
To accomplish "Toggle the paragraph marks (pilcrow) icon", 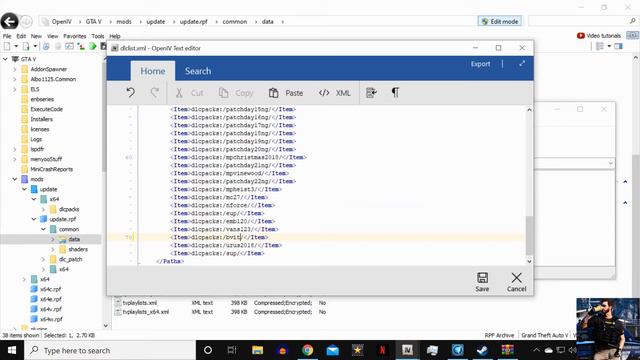I will click(x=395, y=93).
